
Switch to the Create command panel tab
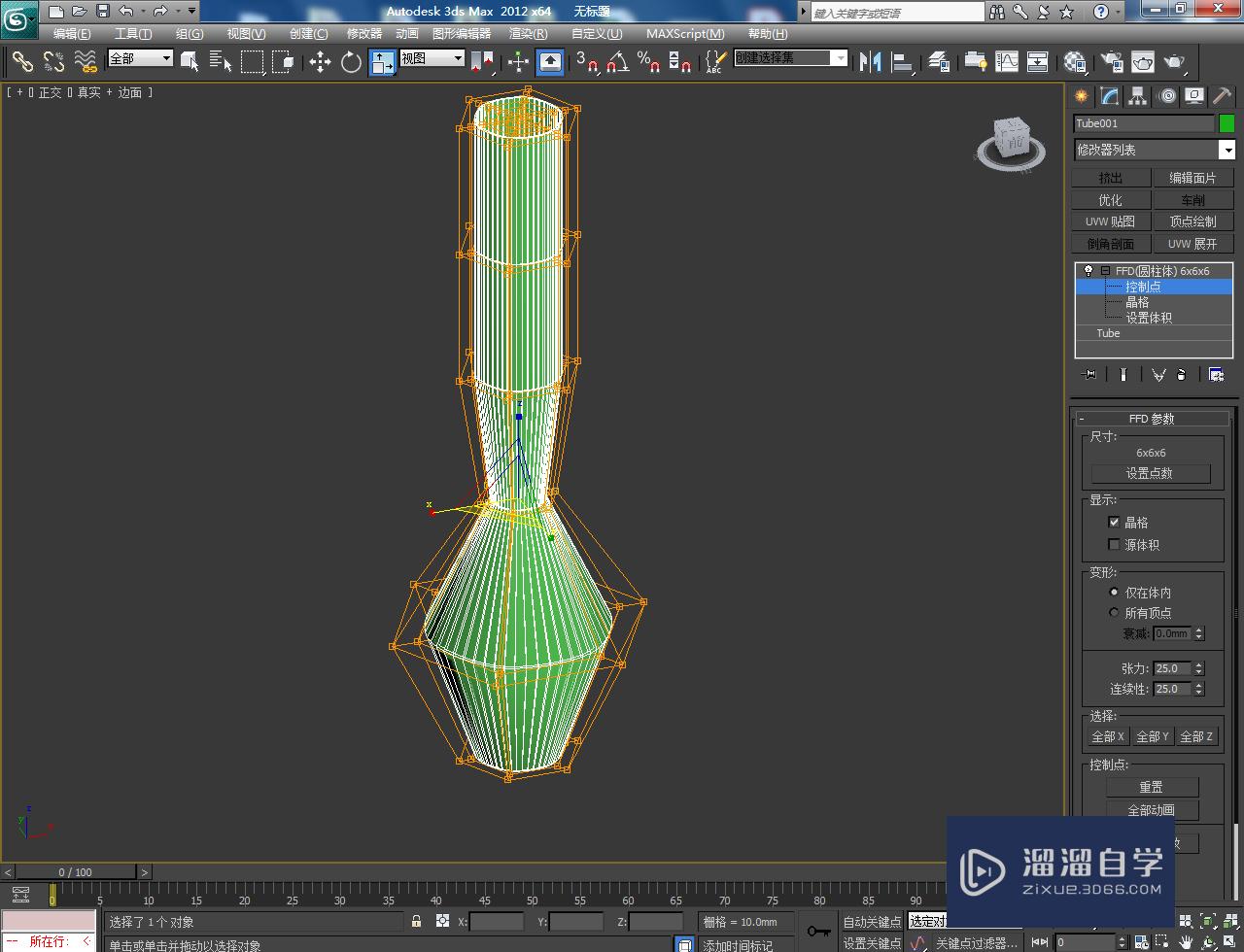[1082, 96]
